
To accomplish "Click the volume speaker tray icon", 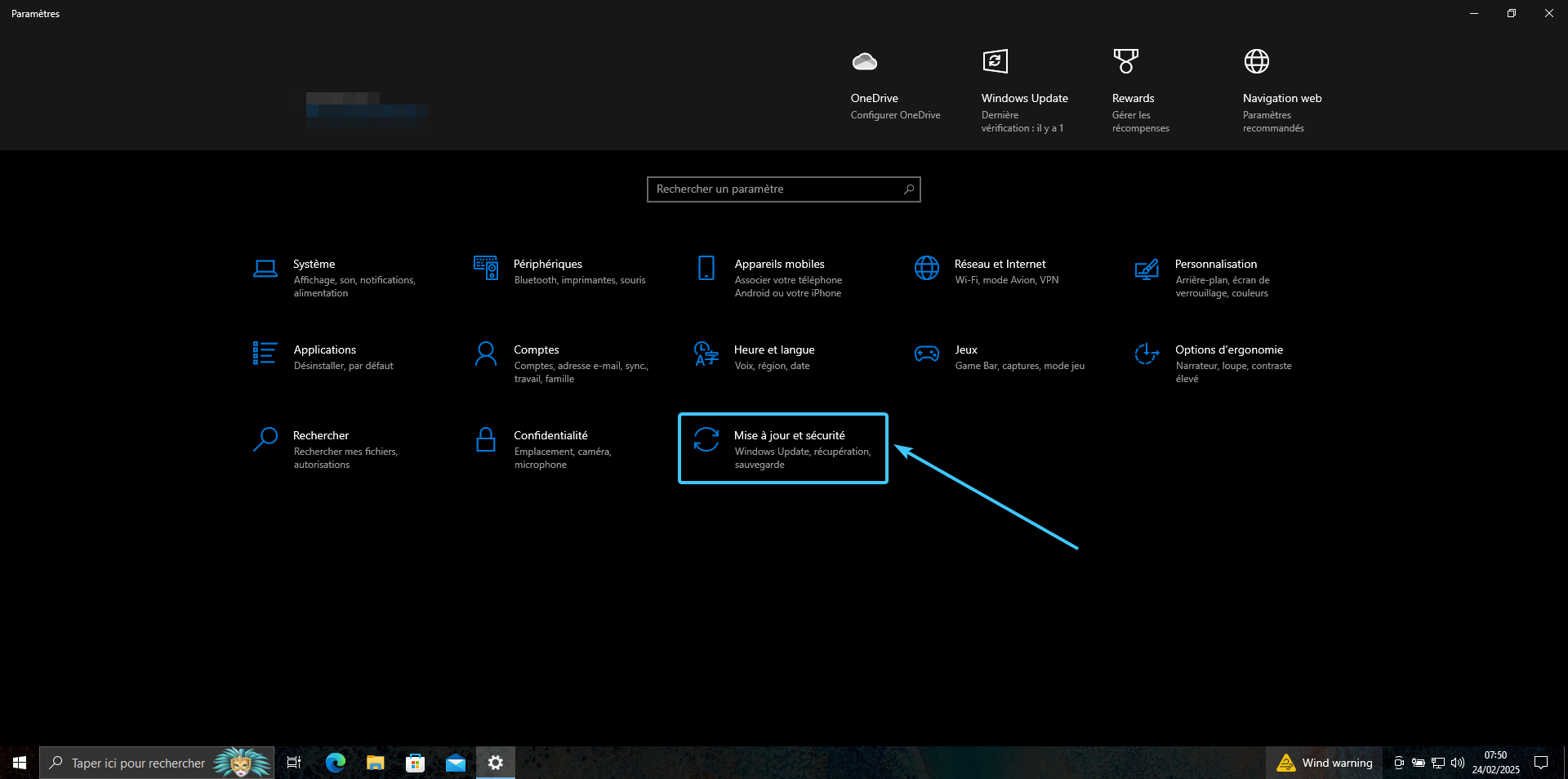I will click(x=1458, y=763).
